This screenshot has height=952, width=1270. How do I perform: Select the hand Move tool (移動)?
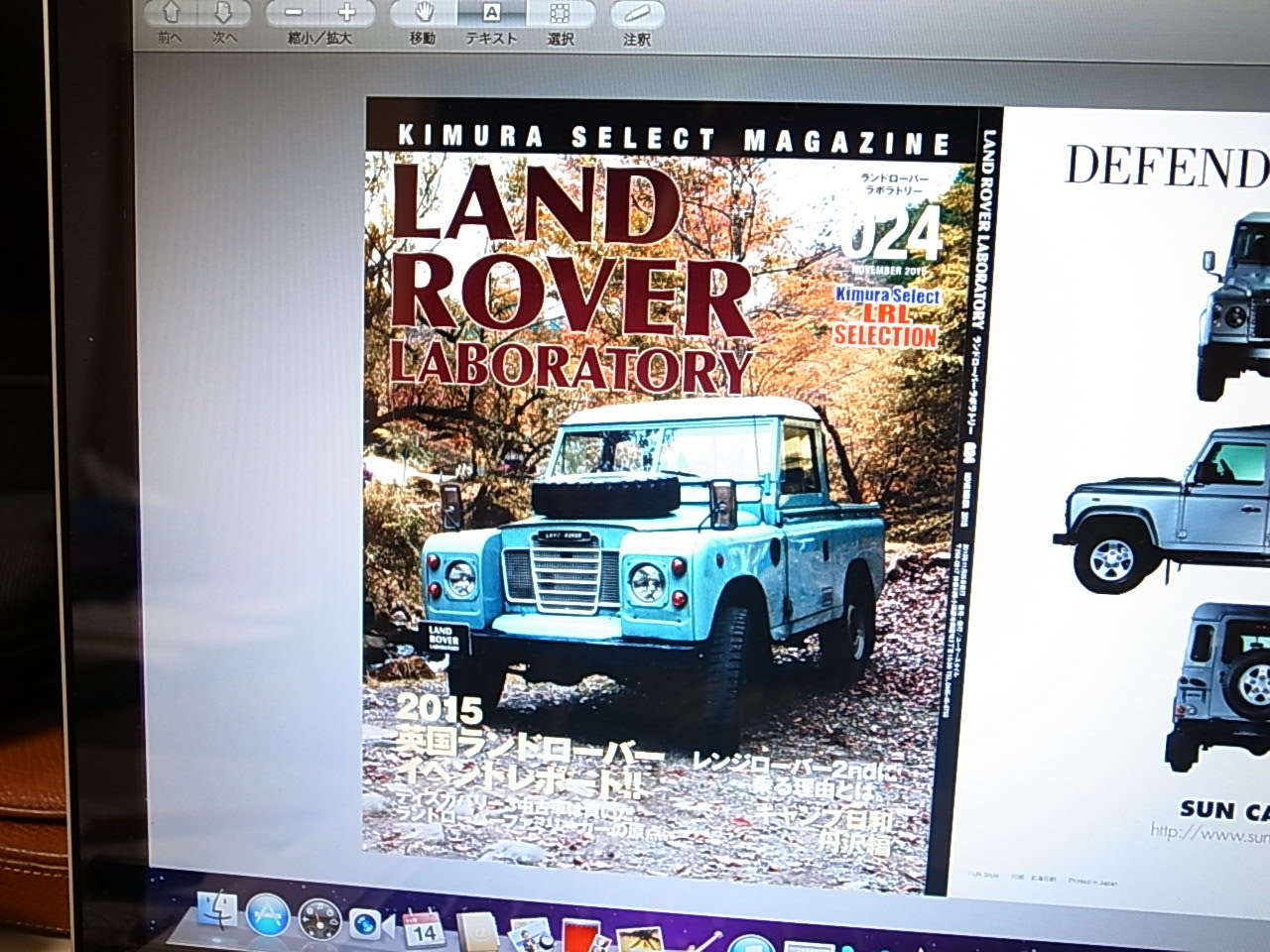424,14
